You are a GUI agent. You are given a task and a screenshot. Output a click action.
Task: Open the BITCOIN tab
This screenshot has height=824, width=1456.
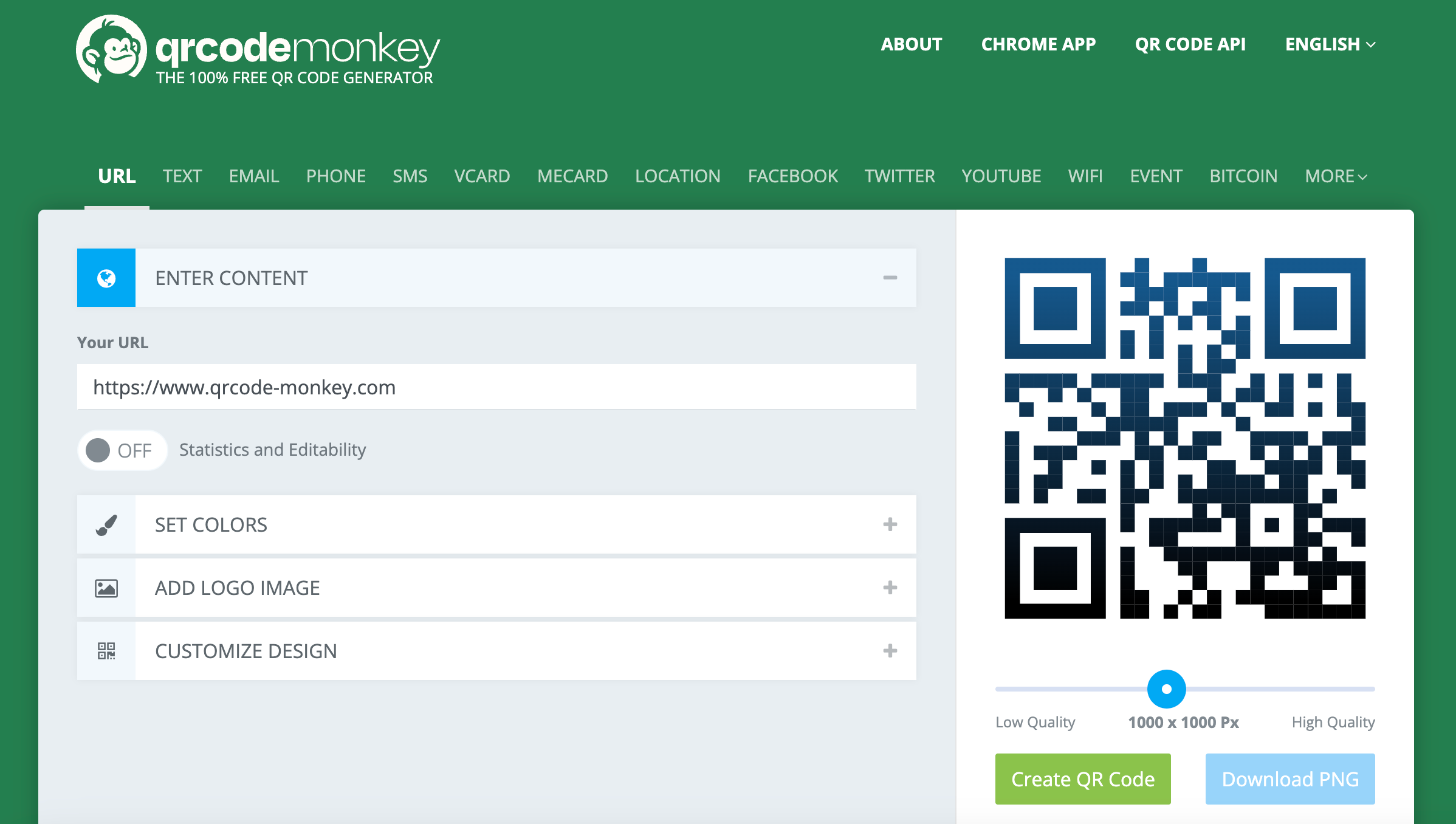(1243, 176)
